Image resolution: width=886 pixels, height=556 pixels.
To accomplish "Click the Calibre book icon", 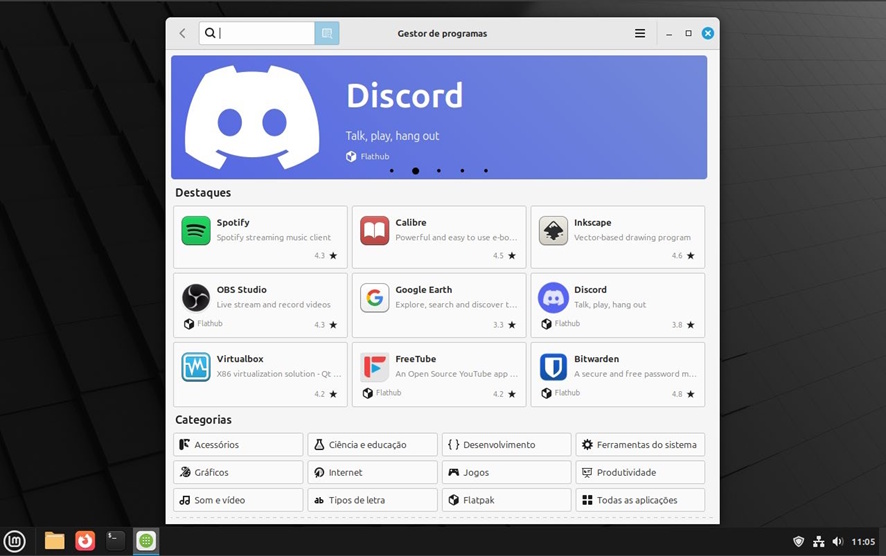I will tap(375, 231).
